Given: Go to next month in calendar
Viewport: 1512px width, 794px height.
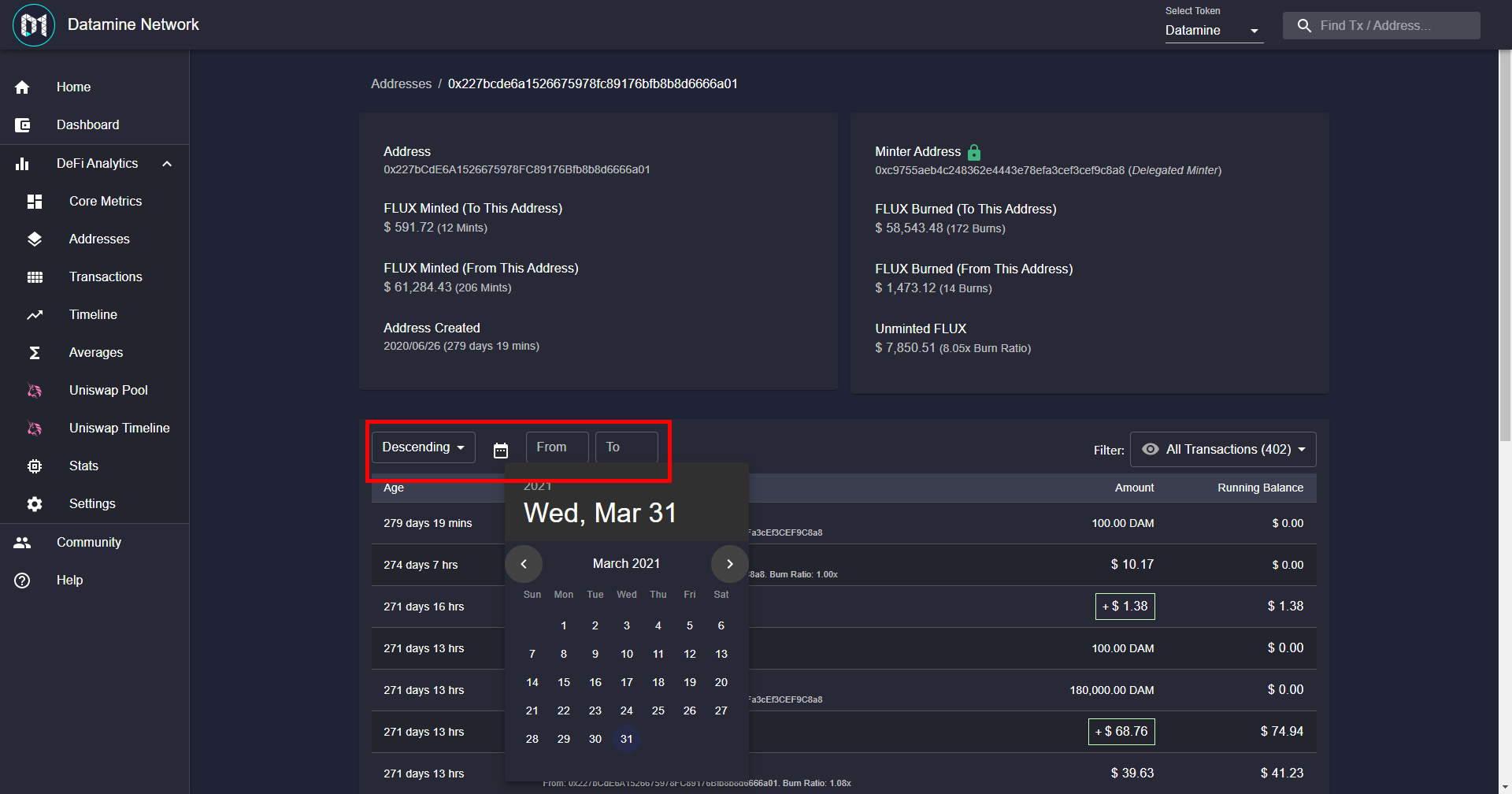Looking at the screenshot, I should click(729, 564).
